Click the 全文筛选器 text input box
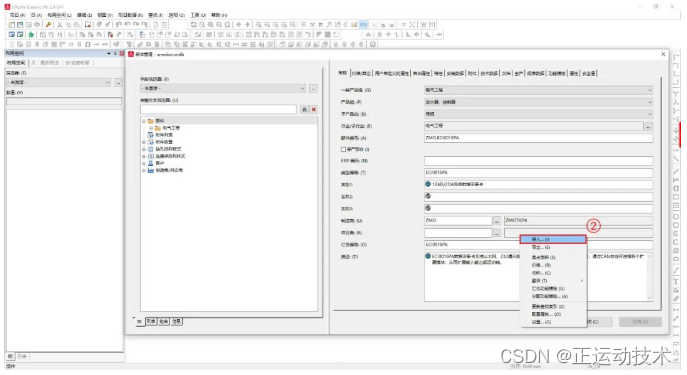Viewport: 687px width, 375px height. click(x=219, y=110)
